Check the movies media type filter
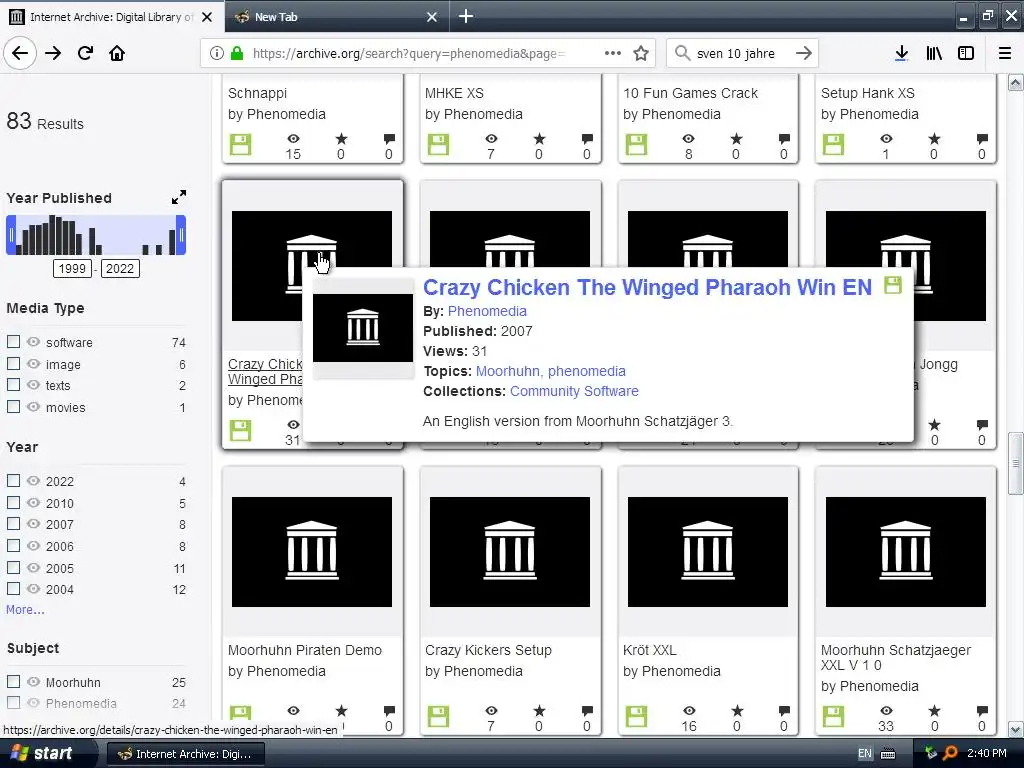The height and width of the screenshot is (768, 1024). click(13, 406)
